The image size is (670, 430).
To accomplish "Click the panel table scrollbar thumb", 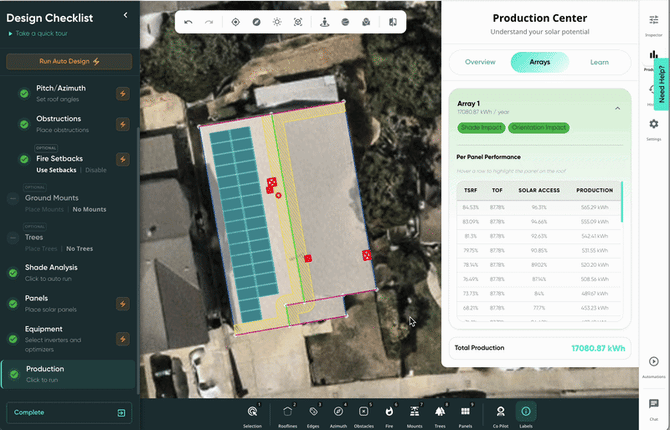I will click(622, 202).
